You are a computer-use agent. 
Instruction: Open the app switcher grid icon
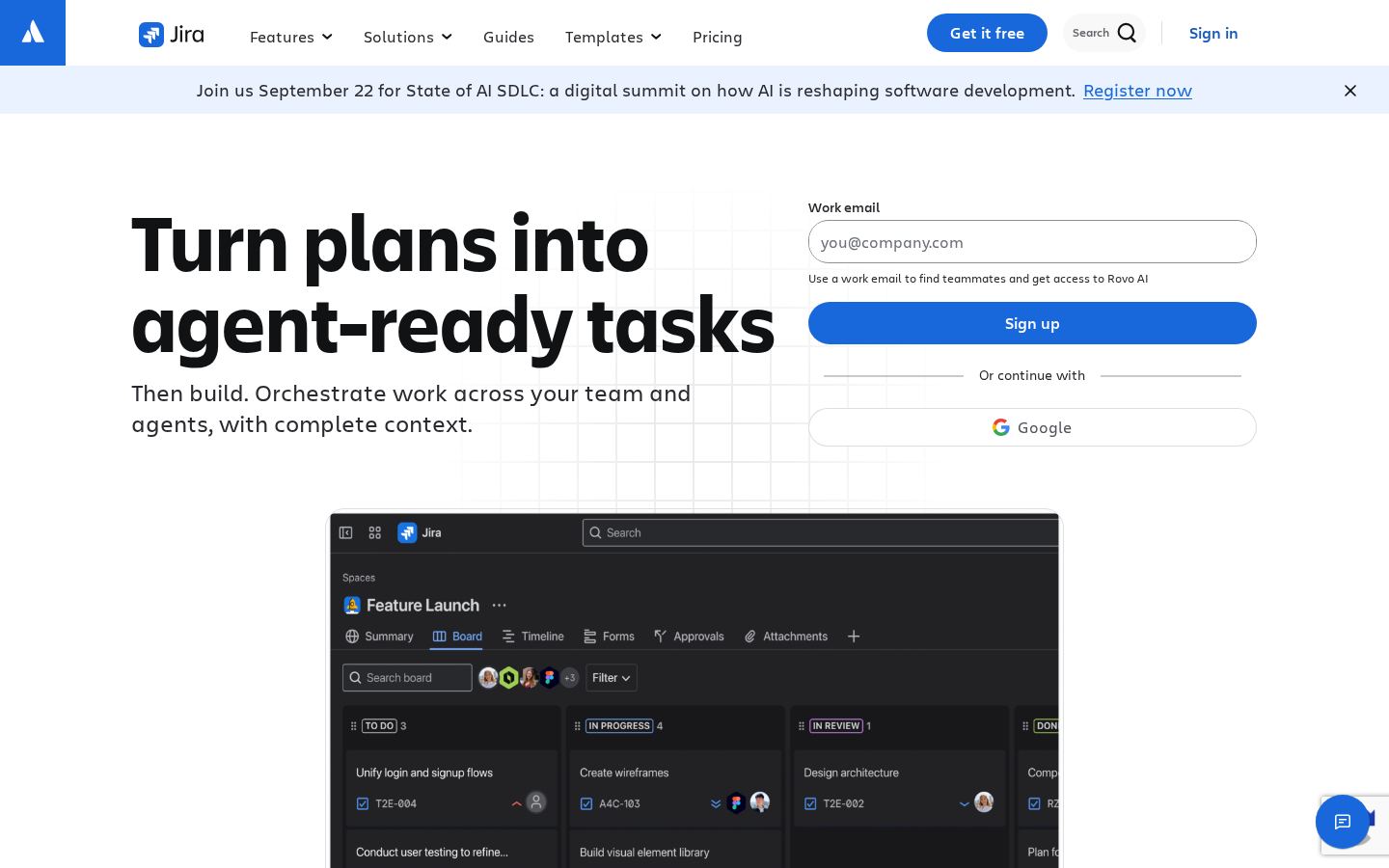pyautogui.click(x=375, y=532)
